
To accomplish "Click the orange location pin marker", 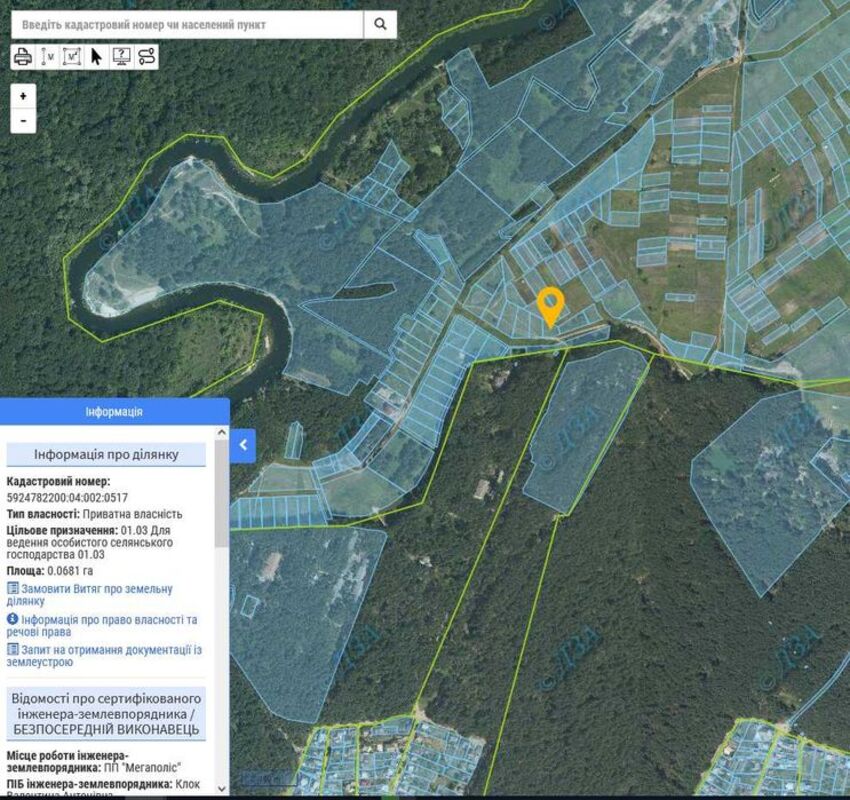I will click(x=550, y=305).
